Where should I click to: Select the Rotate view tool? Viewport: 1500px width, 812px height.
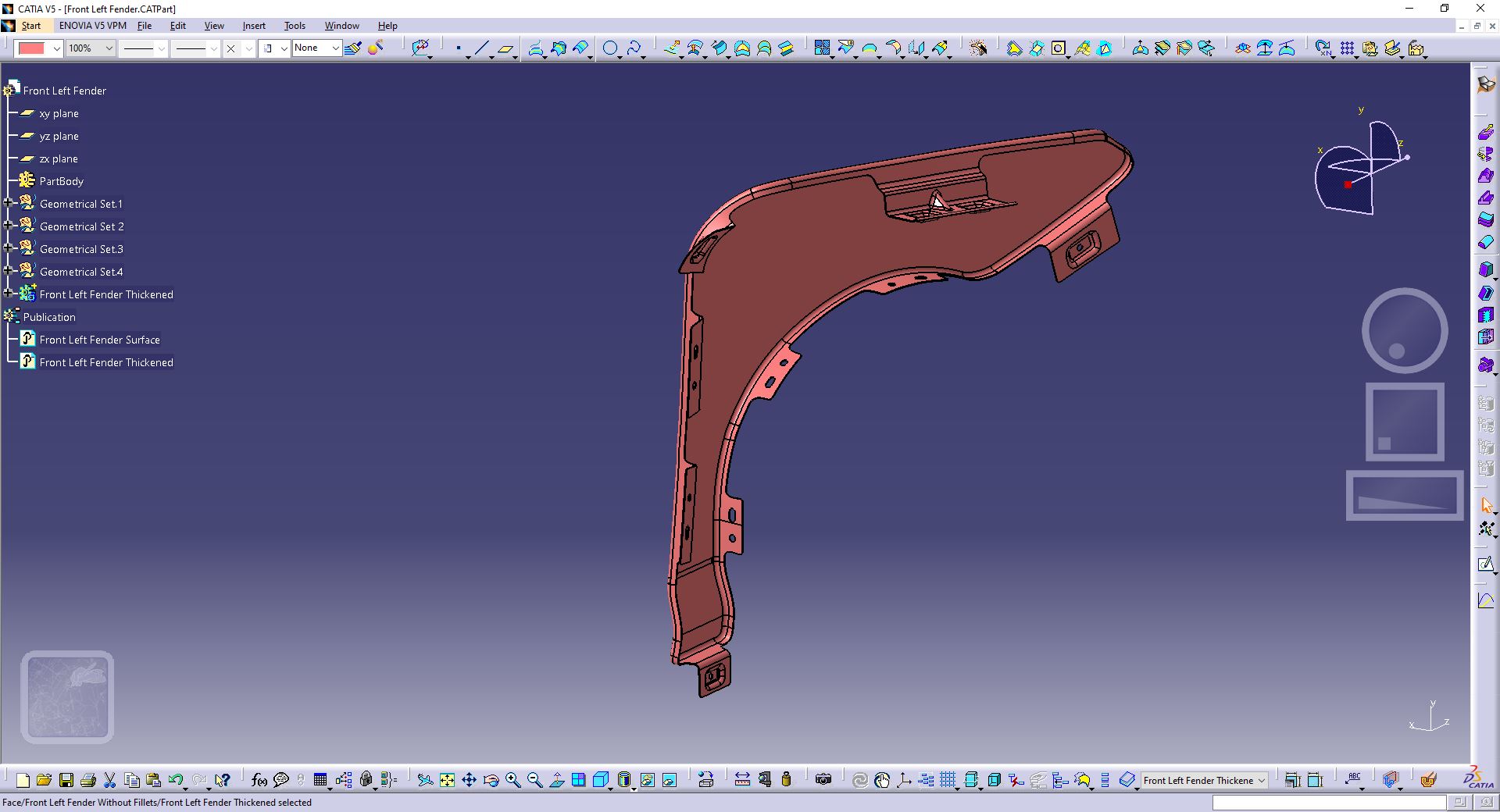tap(491, 780)
